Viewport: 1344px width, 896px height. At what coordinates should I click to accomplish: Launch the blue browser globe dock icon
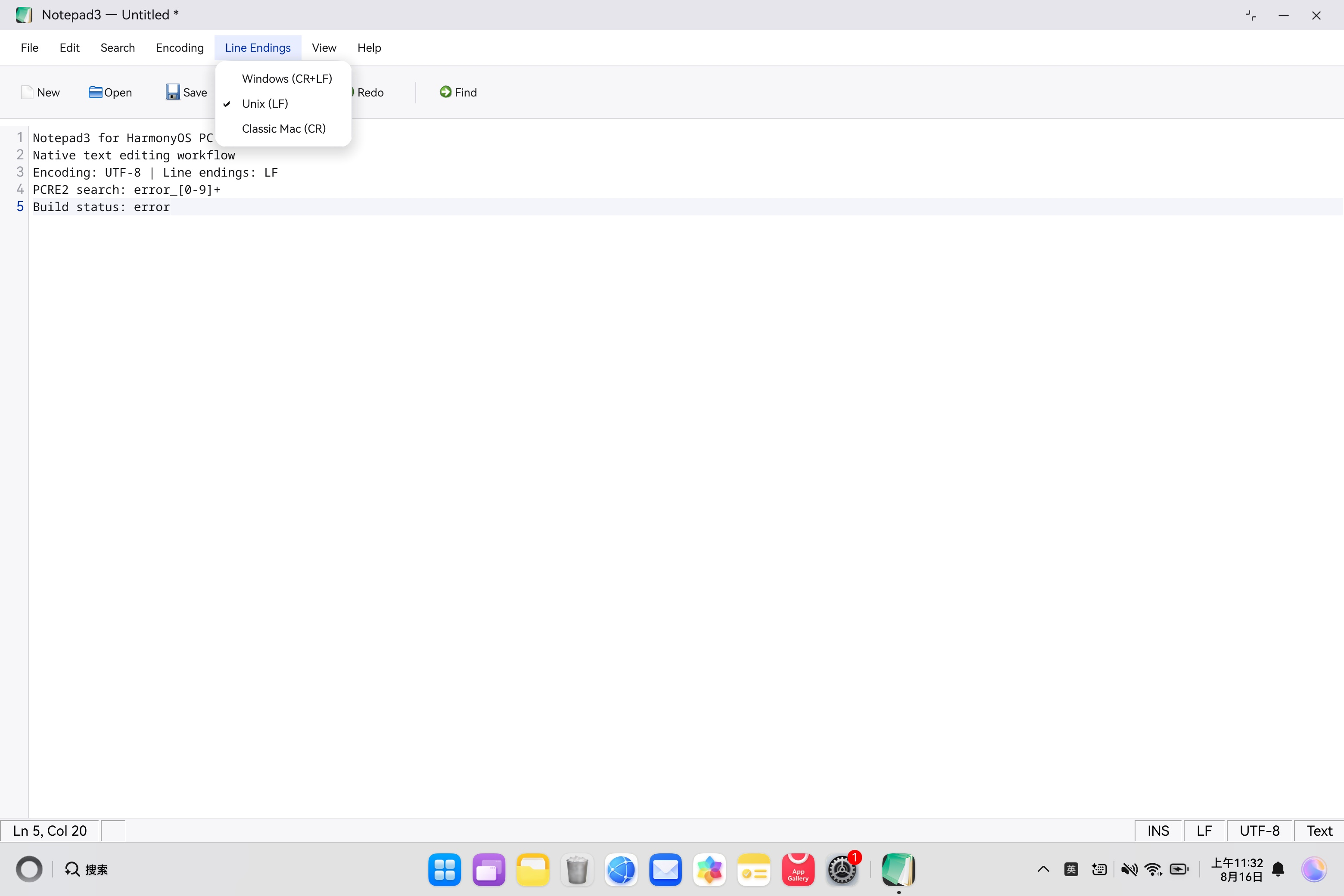tap(621, 870)
